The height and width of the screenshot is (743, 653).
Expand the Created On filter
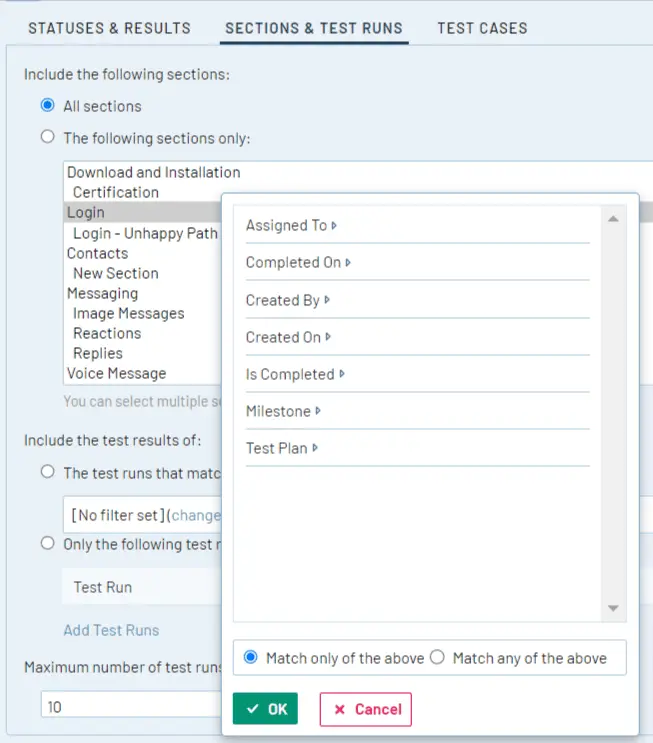point(288,337)
